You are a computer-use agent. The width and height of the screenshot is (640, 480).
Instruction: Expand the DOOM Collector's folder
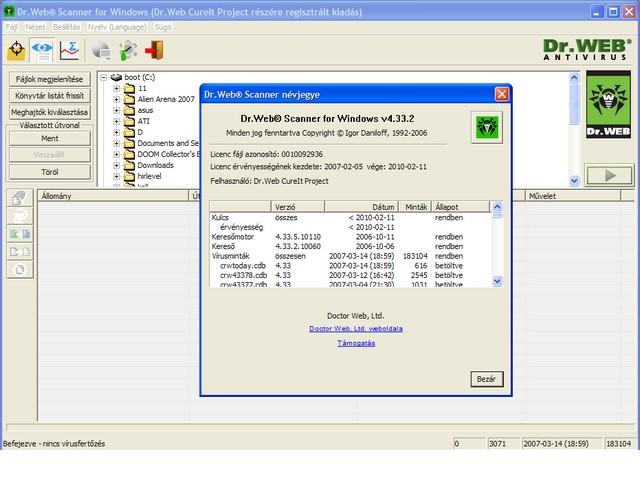pyautogui.click(x=116, y=154)
